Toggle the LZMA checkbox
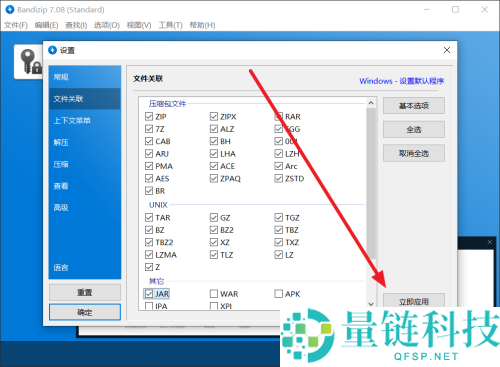The height and width of the screenshot is (367, 500). coord(149,255)
